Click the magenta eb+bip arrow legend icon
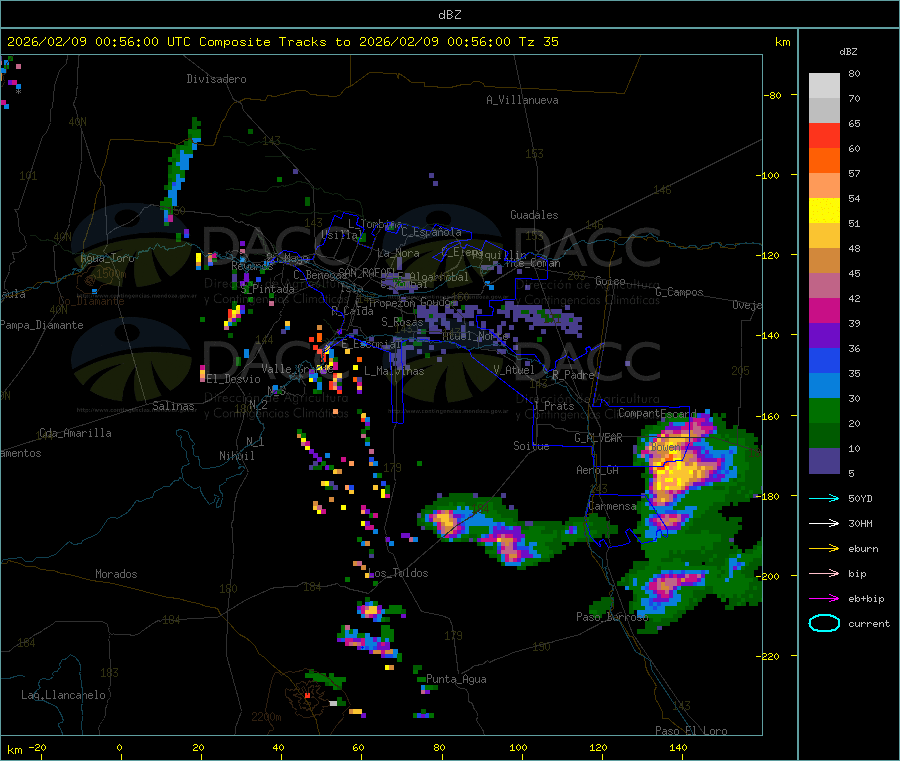The image size is (900, 761). [824, 598]
